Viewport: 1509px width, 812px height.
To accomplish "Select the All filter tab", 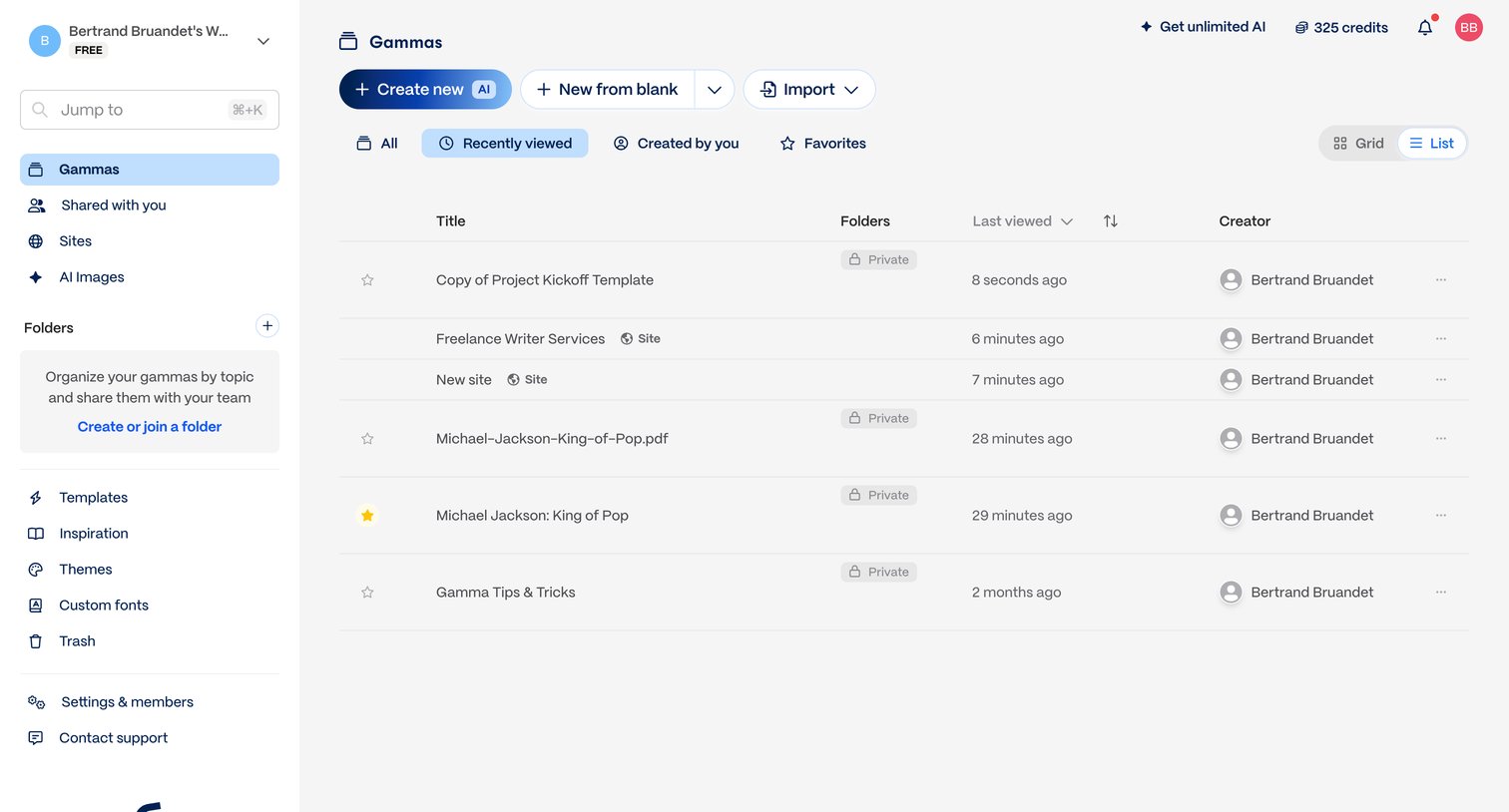I will [377, 144].
